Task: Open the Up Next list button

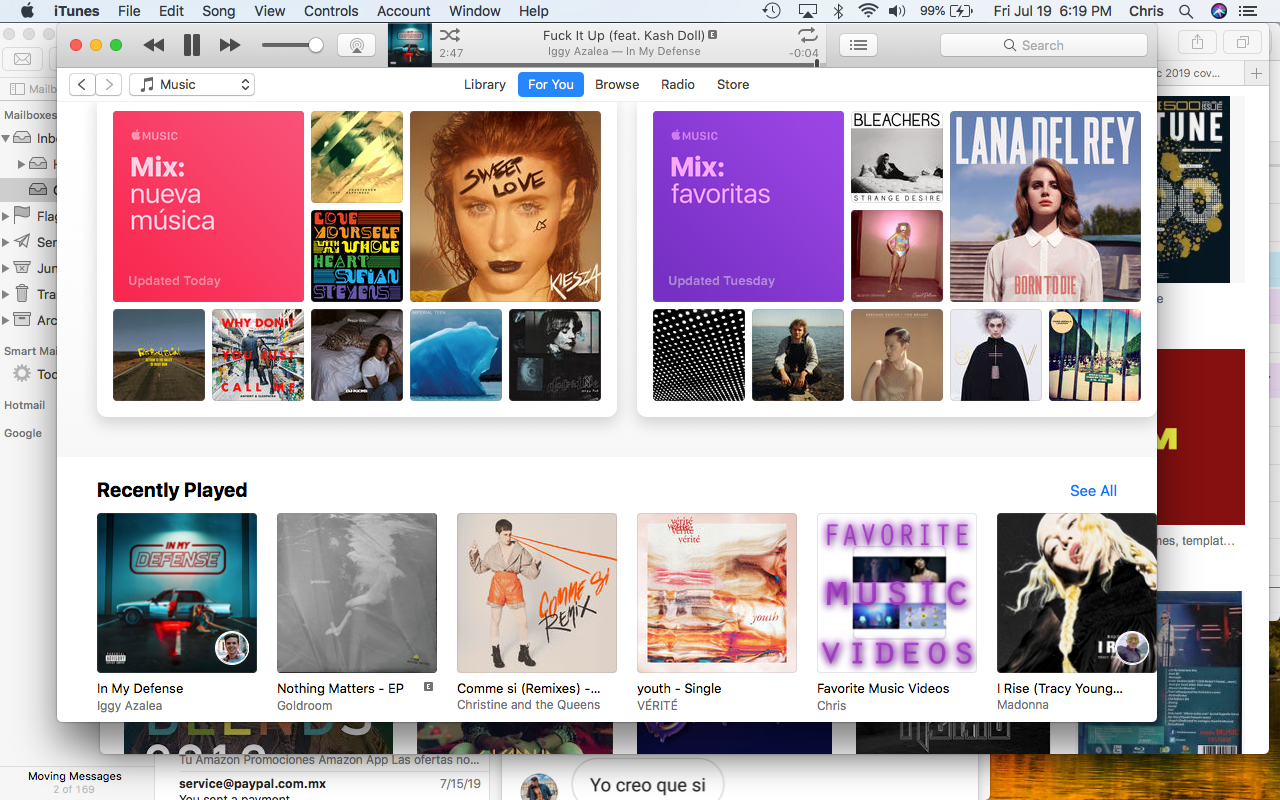Action: pyautogui.click(x=858, y=45)
